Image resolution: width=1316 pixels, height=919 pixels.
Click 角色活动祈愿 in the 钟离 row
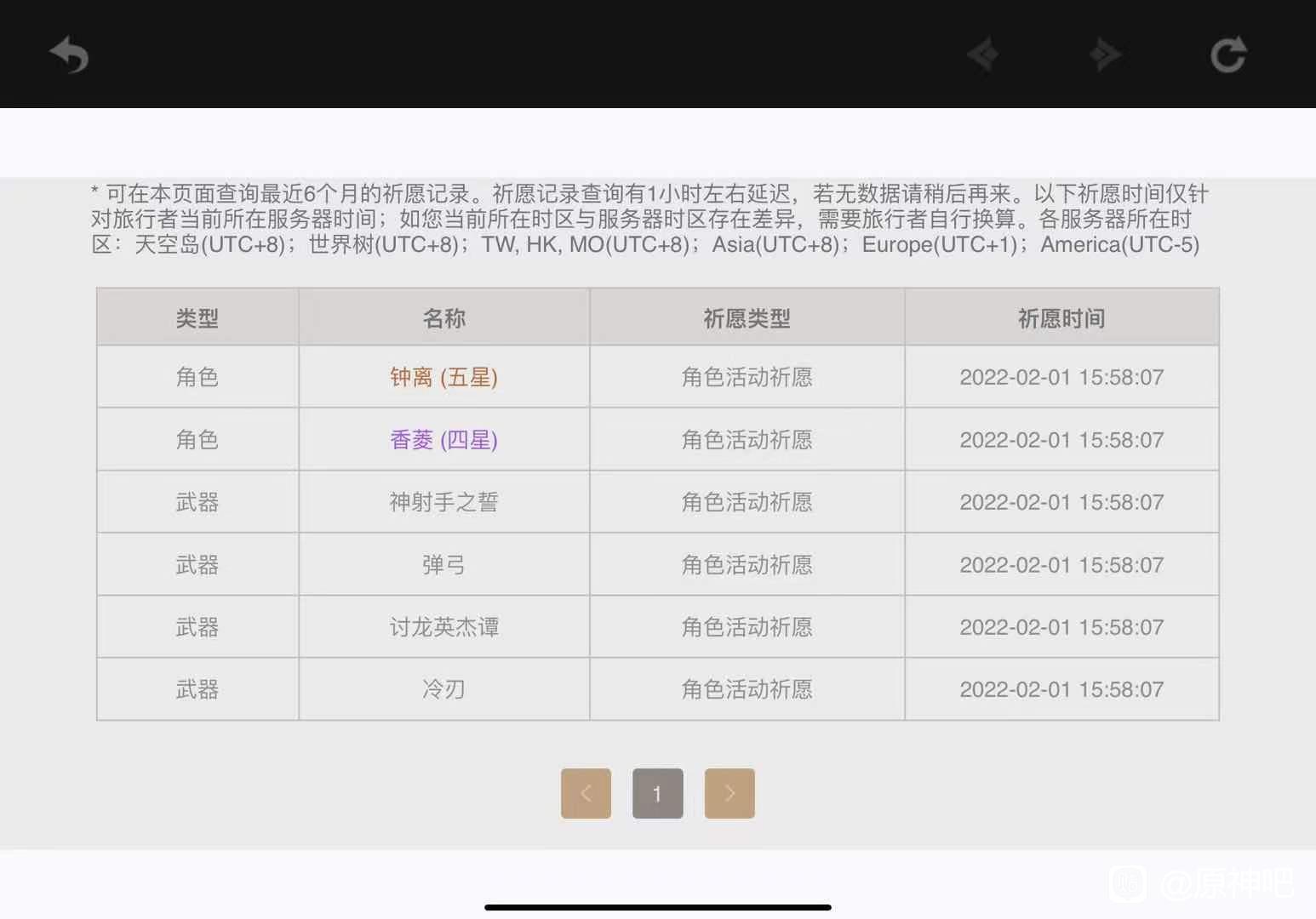point(747,377)
